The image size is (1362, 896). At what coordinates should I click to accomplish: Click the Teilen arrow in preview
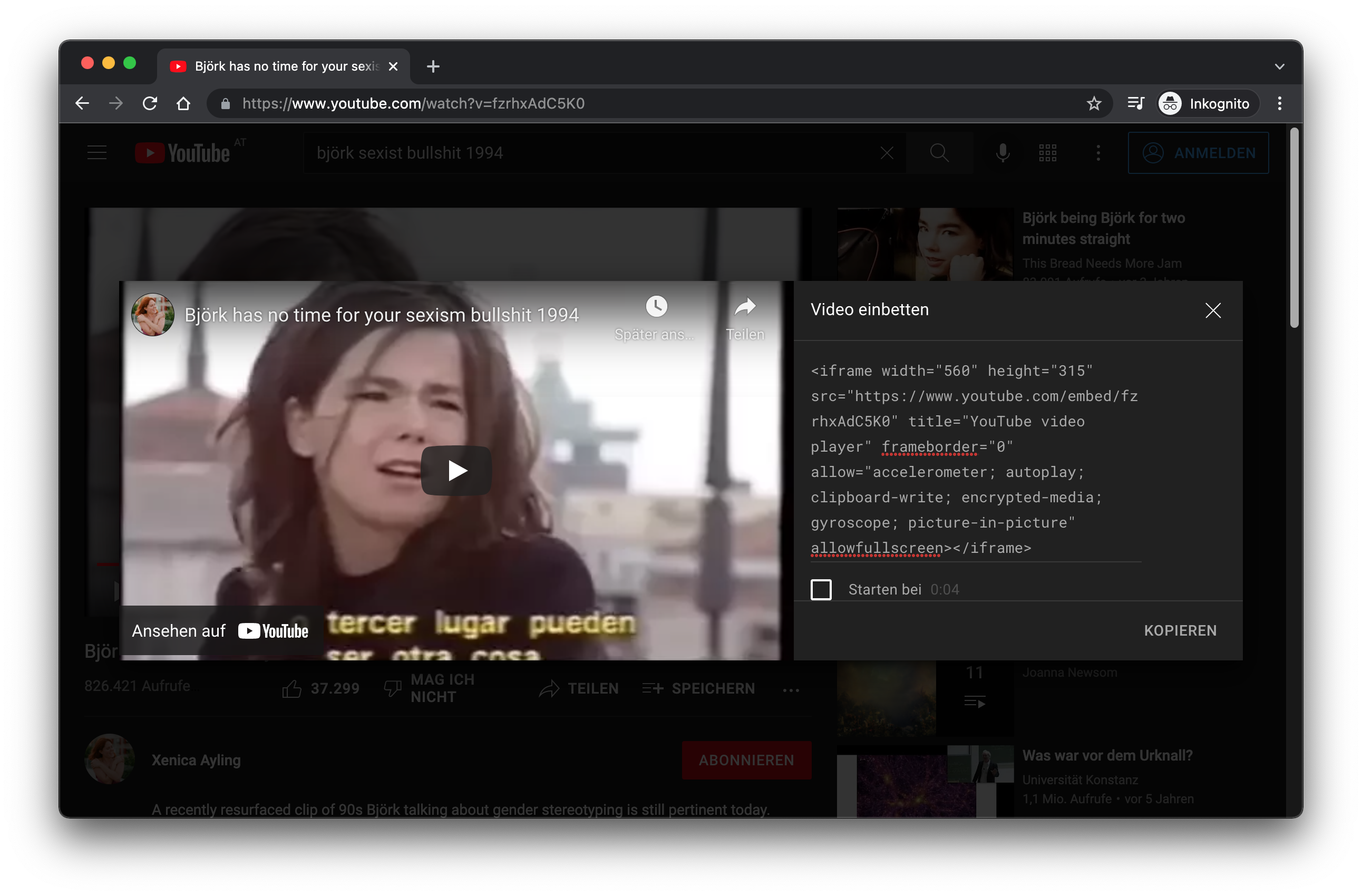coord(745,307)
